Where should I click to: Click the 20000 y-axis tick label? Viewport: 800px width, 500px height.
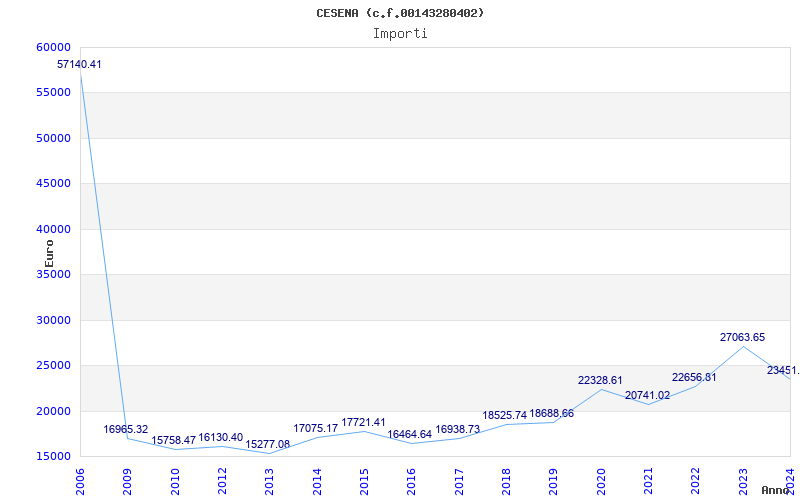(54, 411)
